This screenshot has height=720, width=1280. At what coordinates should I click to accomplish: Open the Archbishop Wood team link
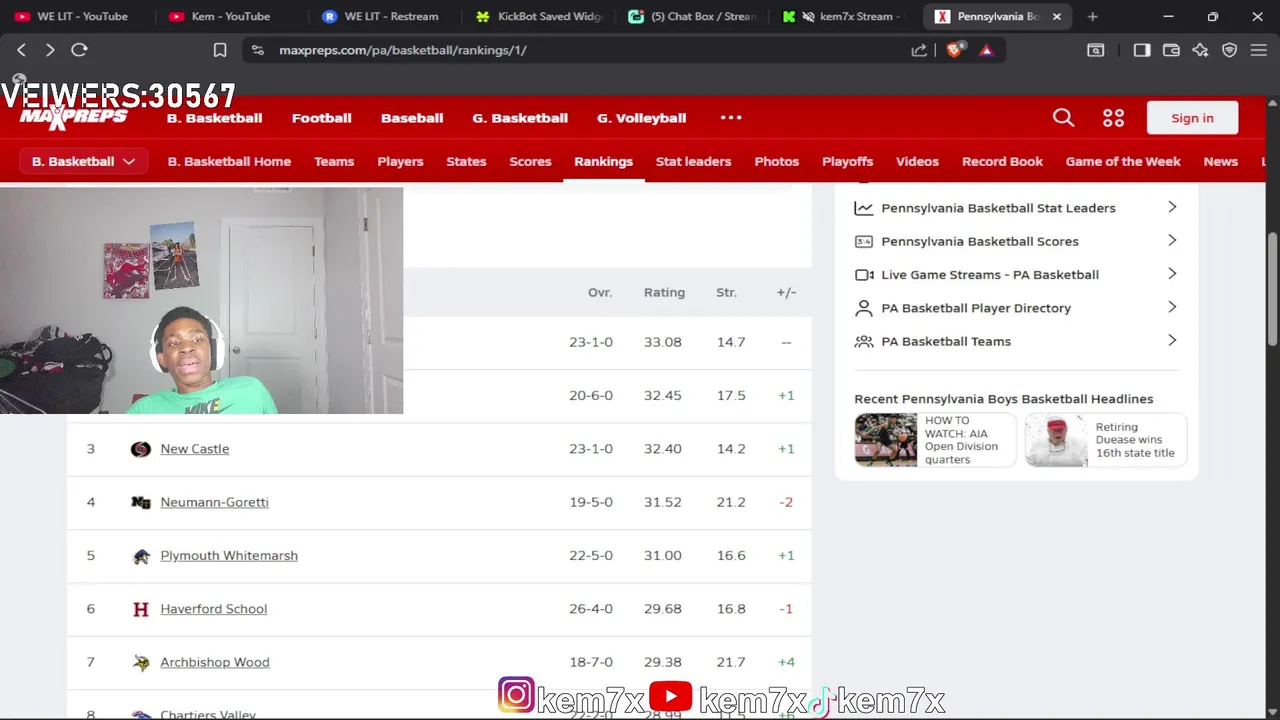pyautogui.click(x=215, y=662)
